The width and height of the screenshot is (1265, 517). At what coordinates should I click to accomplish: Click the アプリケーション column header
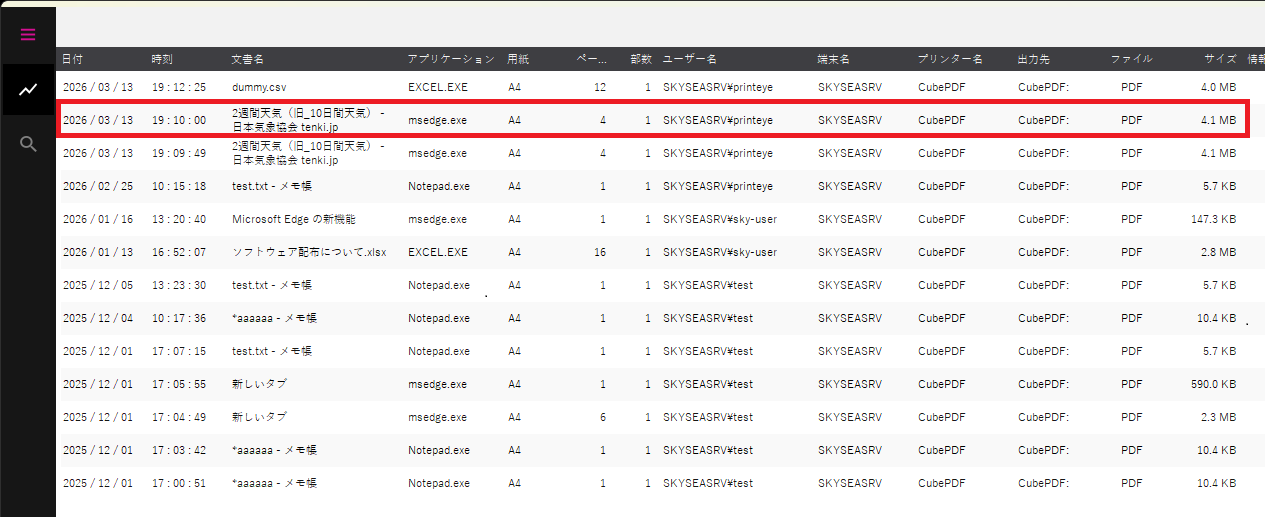tap(451, 60)
